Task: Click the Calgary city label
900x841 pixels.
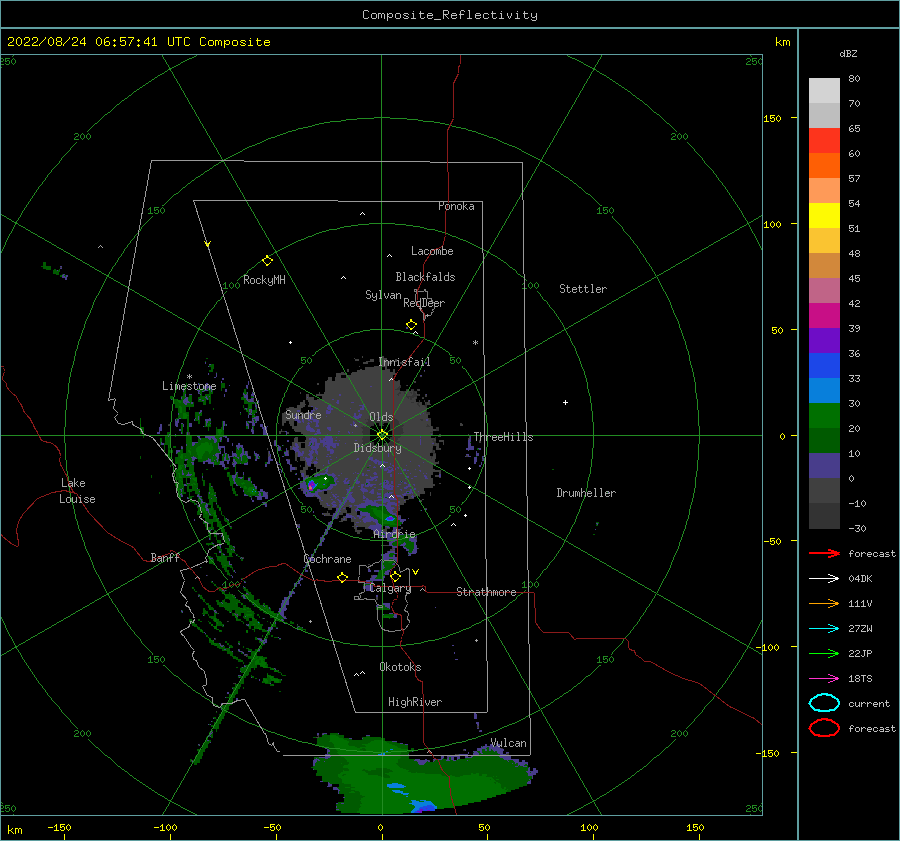Action: point(390,588)
